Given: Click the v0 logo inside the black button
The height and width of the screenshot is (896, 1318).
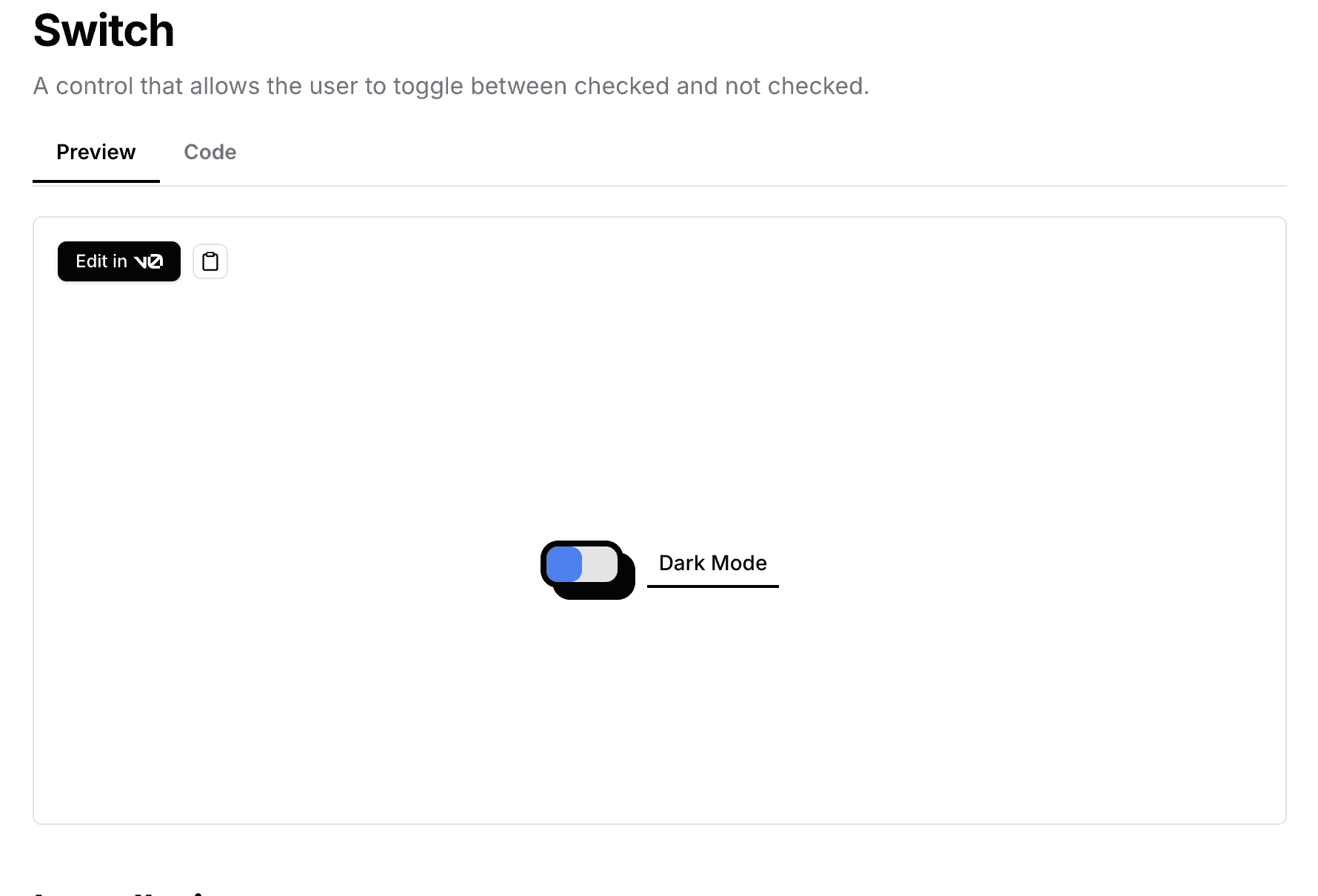Looking at the screenshot, I should coord(148,261).
